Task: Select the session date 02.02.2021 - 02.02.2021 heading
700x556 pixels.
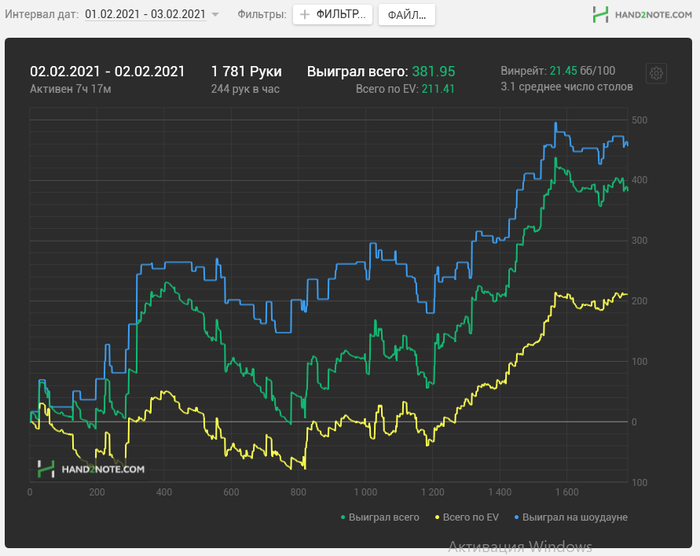Action: click(x=107, y=71)
